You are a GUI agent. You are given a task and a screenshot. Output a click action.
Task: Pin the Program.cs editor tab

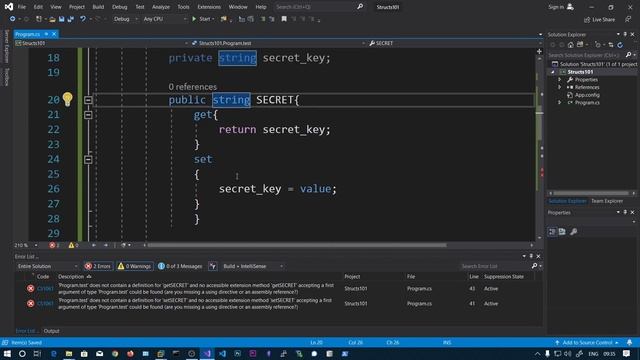tap(47, 34)
